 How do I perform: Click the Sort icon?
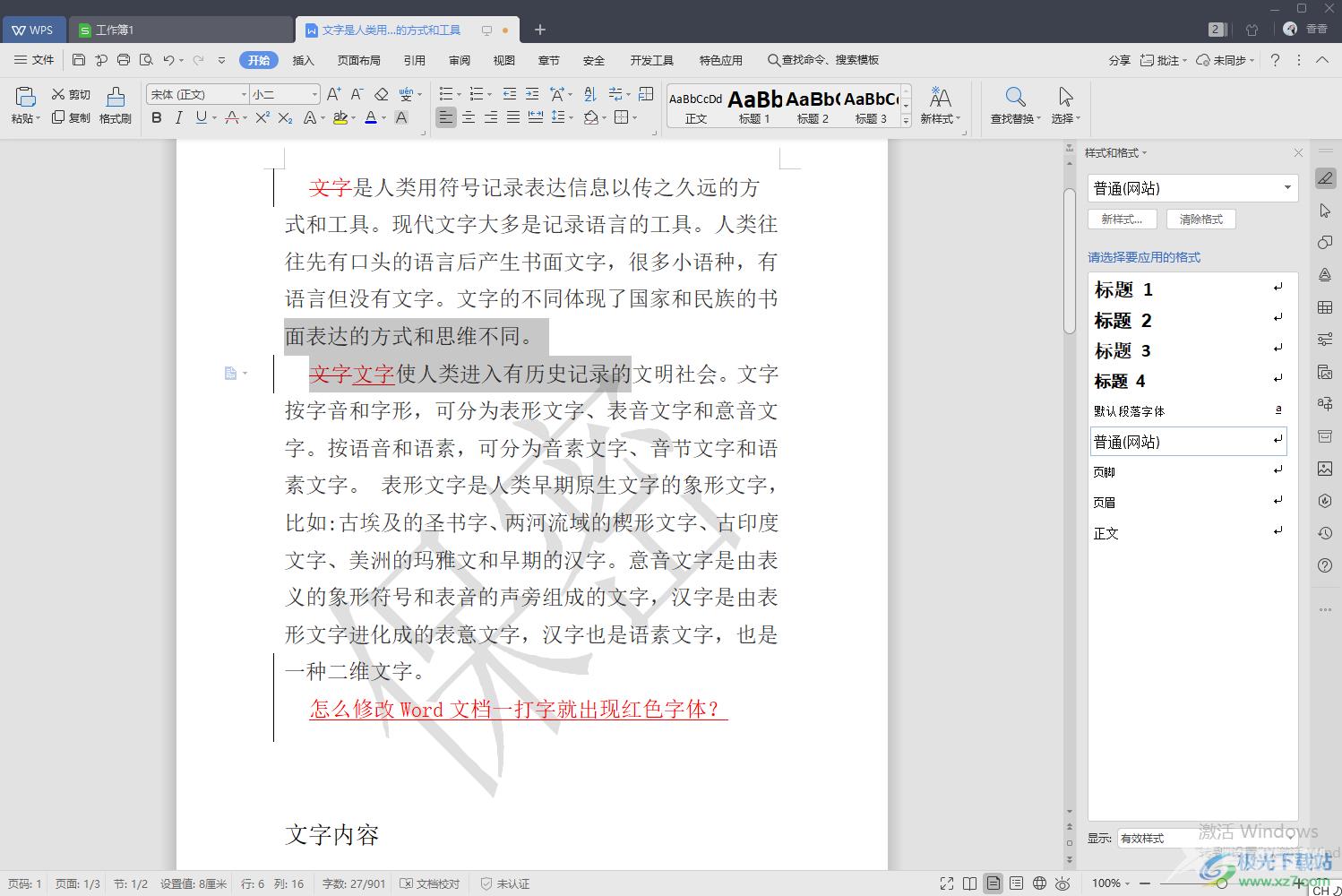[590, 94]
